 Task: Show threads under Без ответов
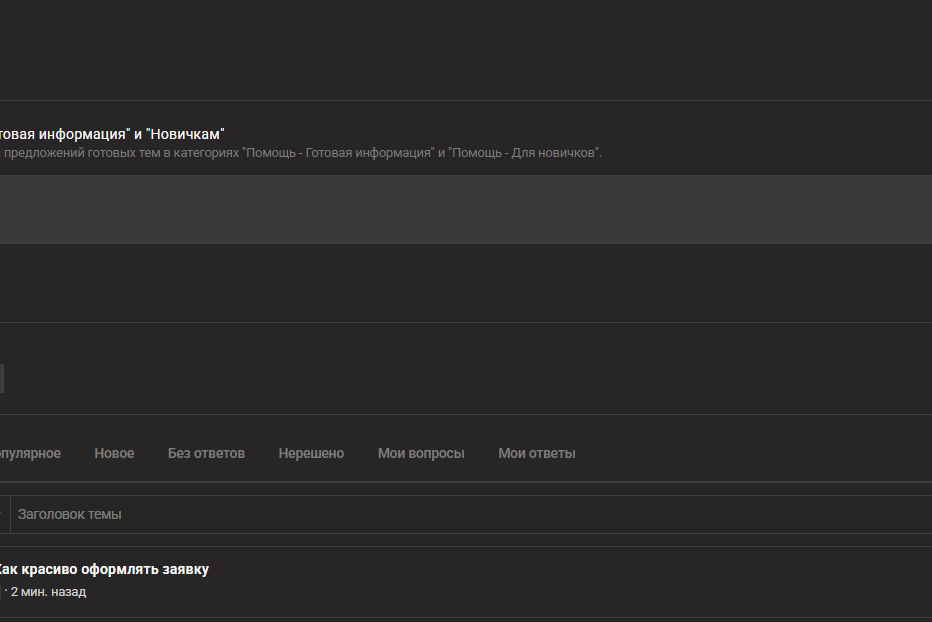coord(206,453)
